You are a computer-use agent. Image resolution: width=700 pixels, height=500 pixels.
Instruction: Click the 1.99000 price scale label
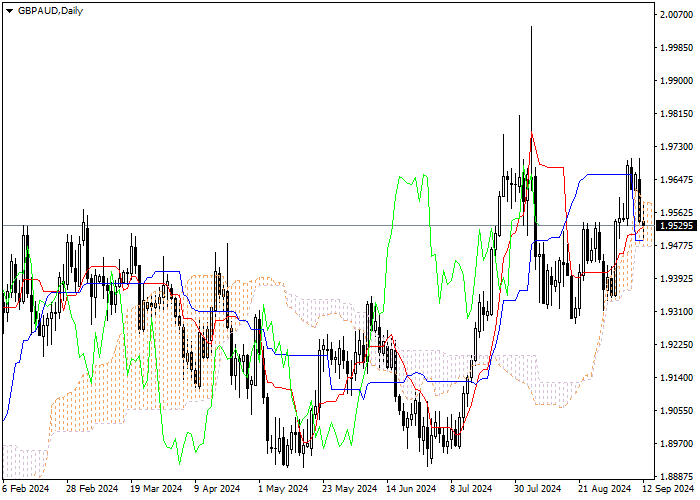click(x=677, y=81)
